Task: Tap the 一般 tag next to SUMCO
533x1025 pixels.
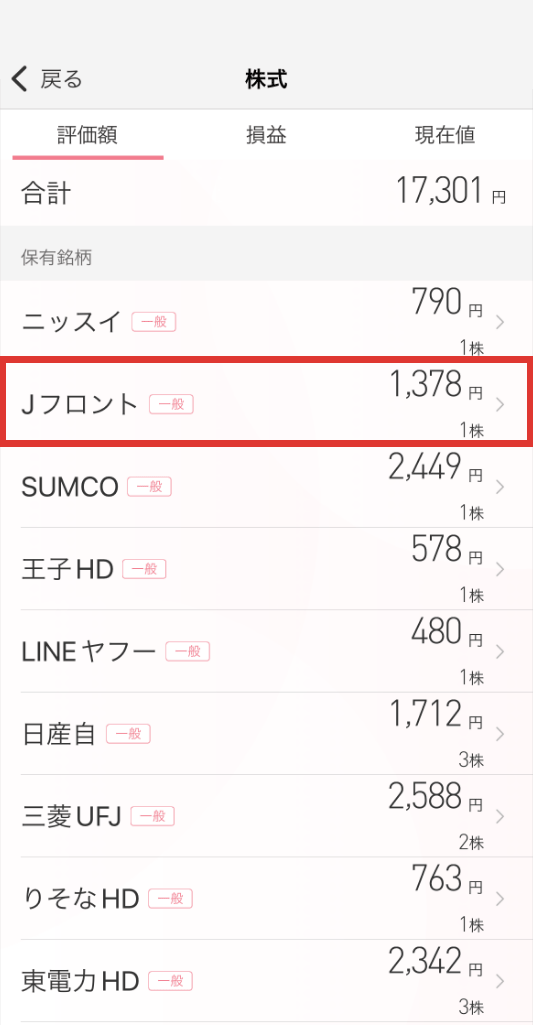Action: (149, 487)
